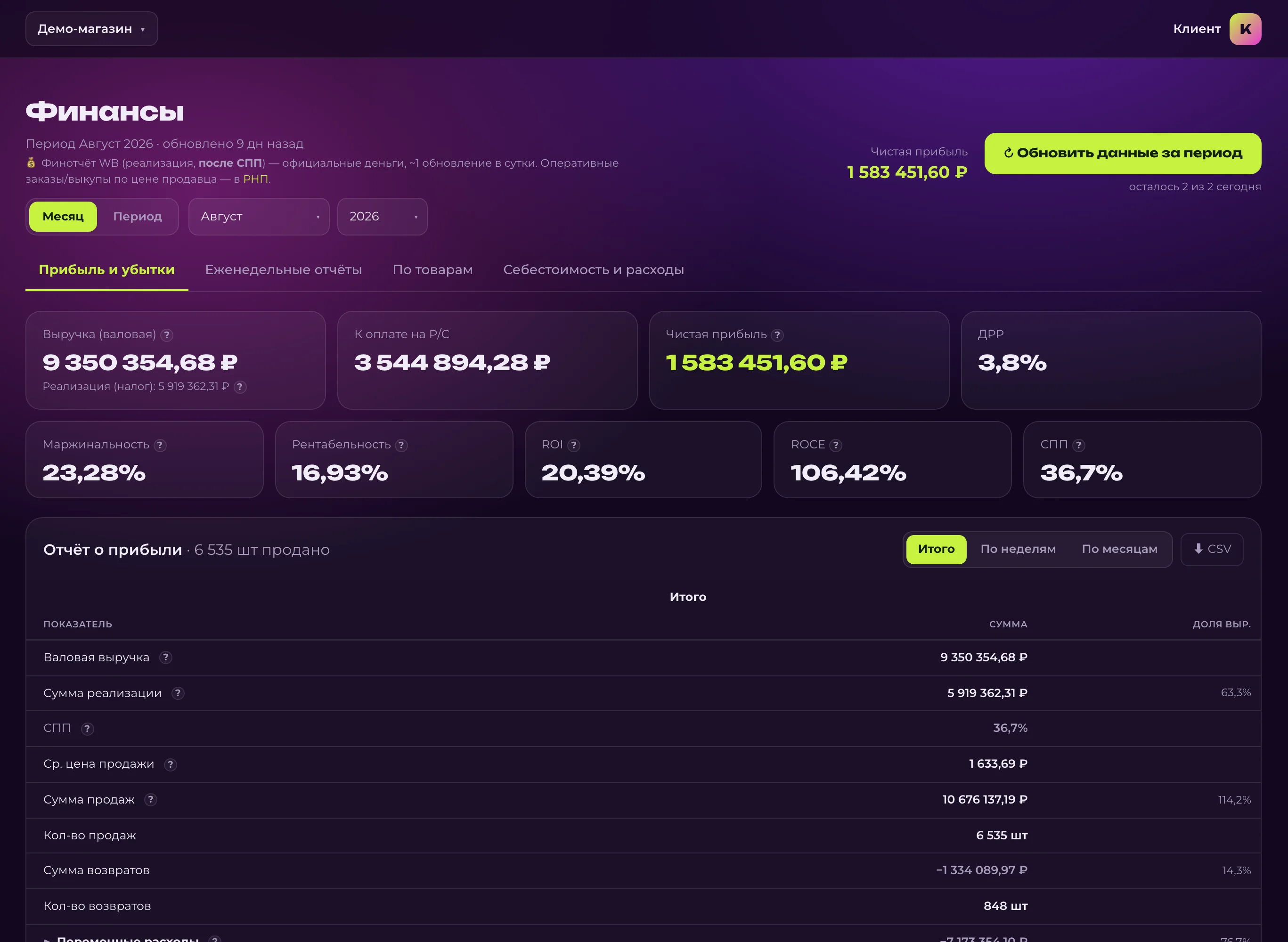This screenshot has height=942, width=1288.
Task: Open the Прибыль и убытки tab
Action: (x=106, y=270)
